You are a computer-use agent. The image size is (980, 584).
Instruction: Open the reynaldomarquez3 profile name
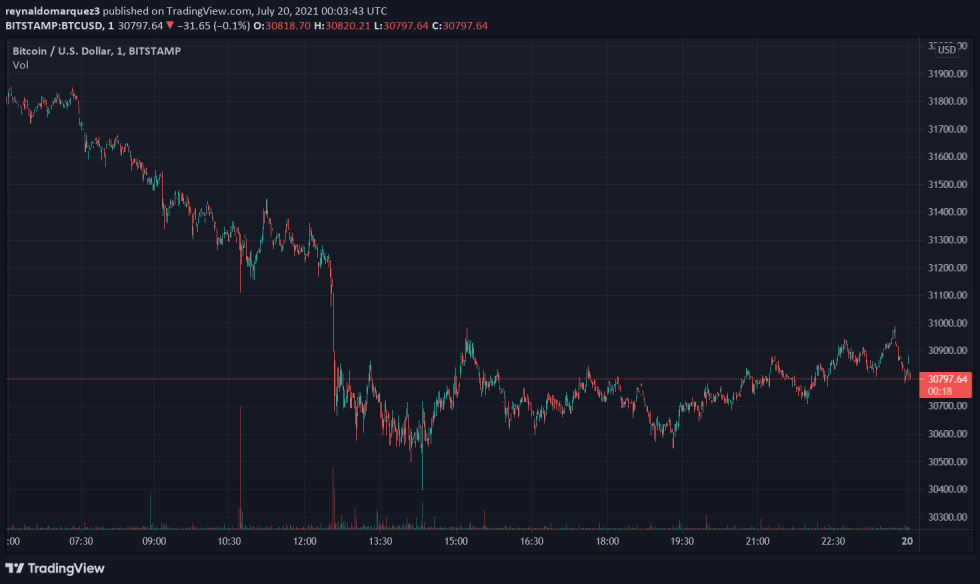point(55,11)
